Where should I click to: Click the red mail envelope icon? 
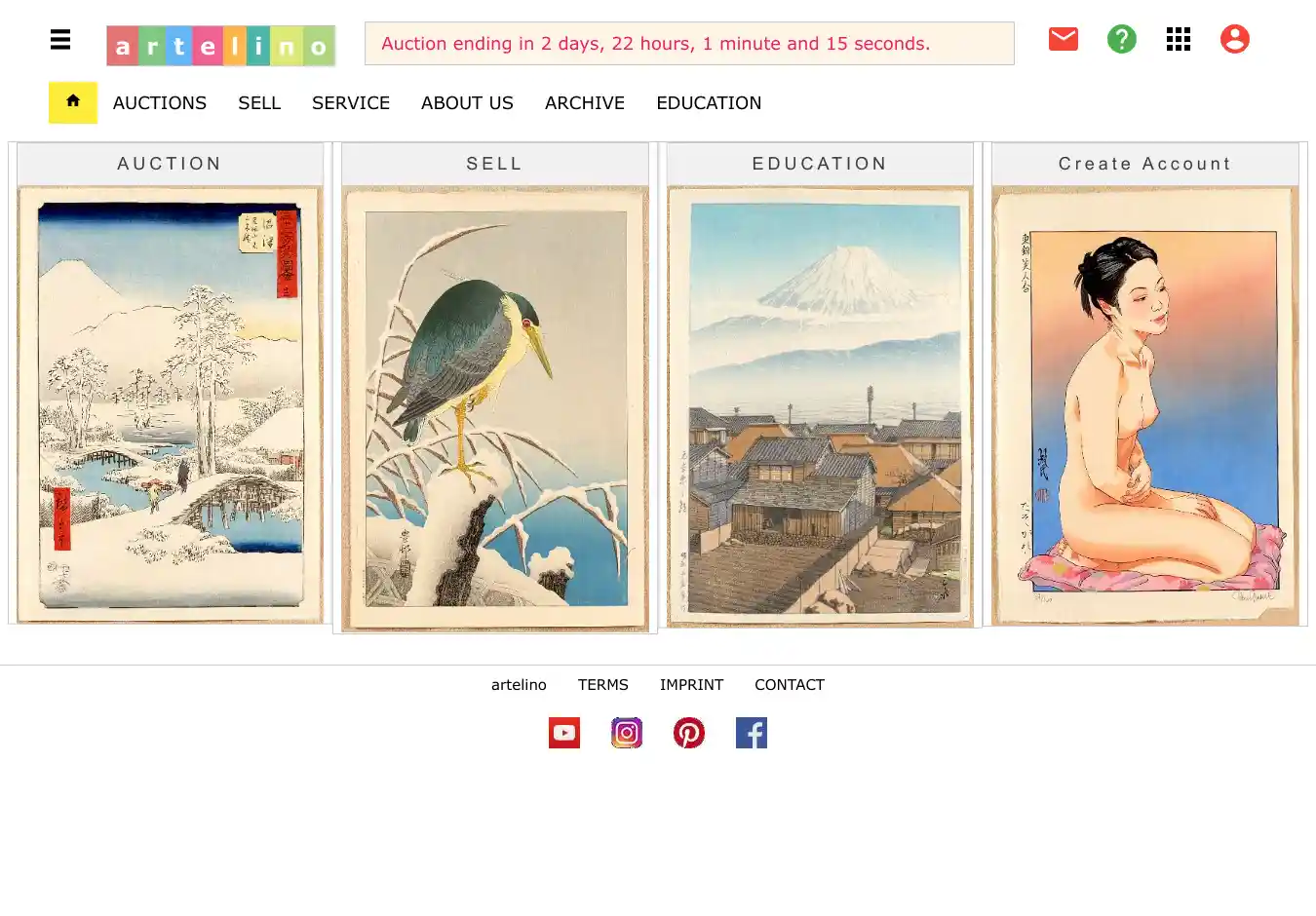(x=1064, y=39)
